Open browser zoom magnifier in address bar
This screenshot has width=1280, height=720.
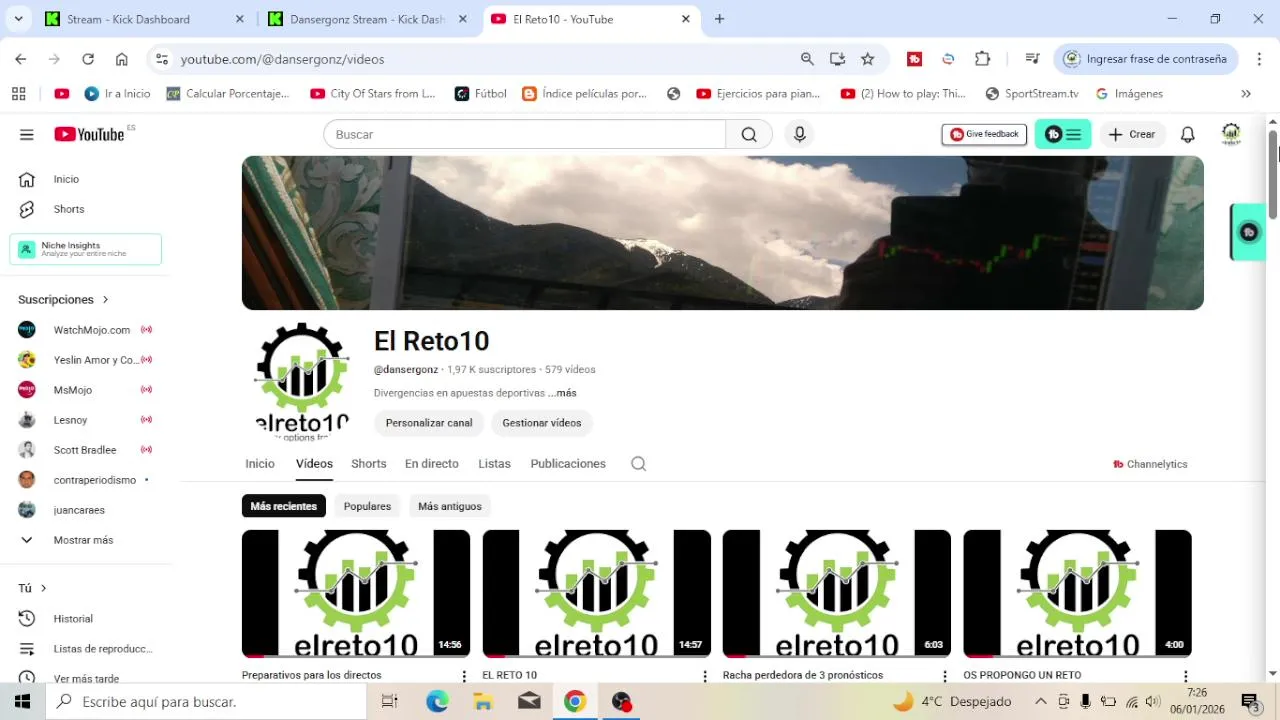point(807,59)
